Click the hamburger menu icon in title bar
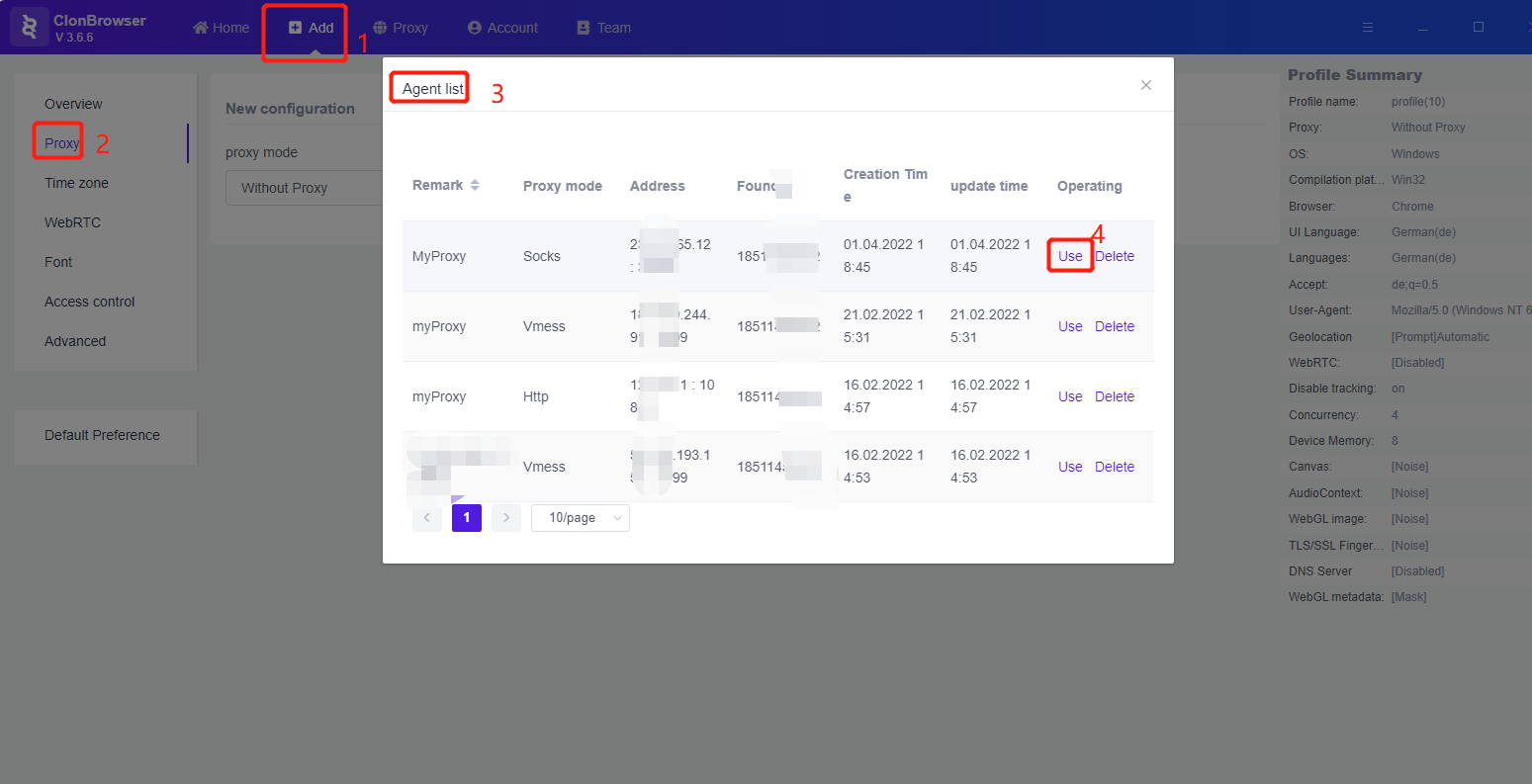The height and width of the screenshot is (784, 1532). pyautogui.click(x=1368, y=28)
